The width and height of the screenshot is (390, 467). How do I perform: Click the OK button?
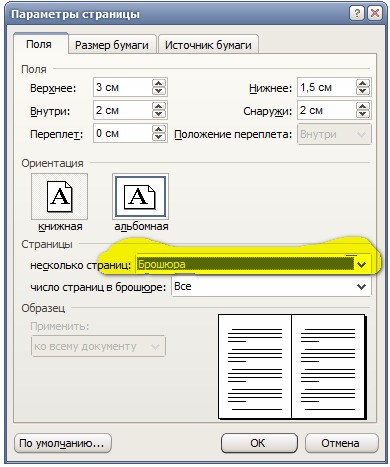259,443
